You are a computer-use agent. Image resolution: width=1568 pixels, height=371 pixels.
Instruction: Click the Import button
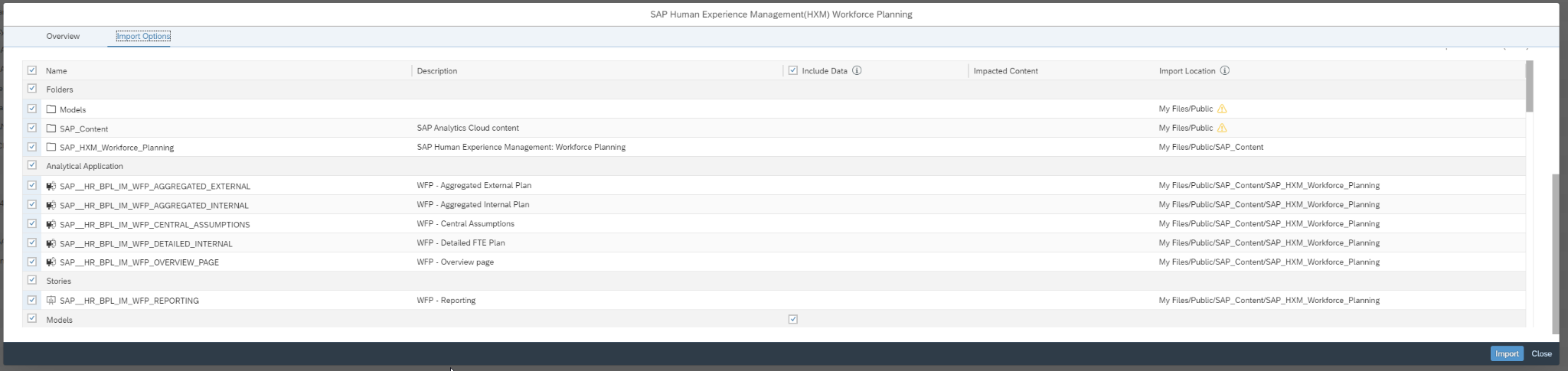coord(1507,353)
